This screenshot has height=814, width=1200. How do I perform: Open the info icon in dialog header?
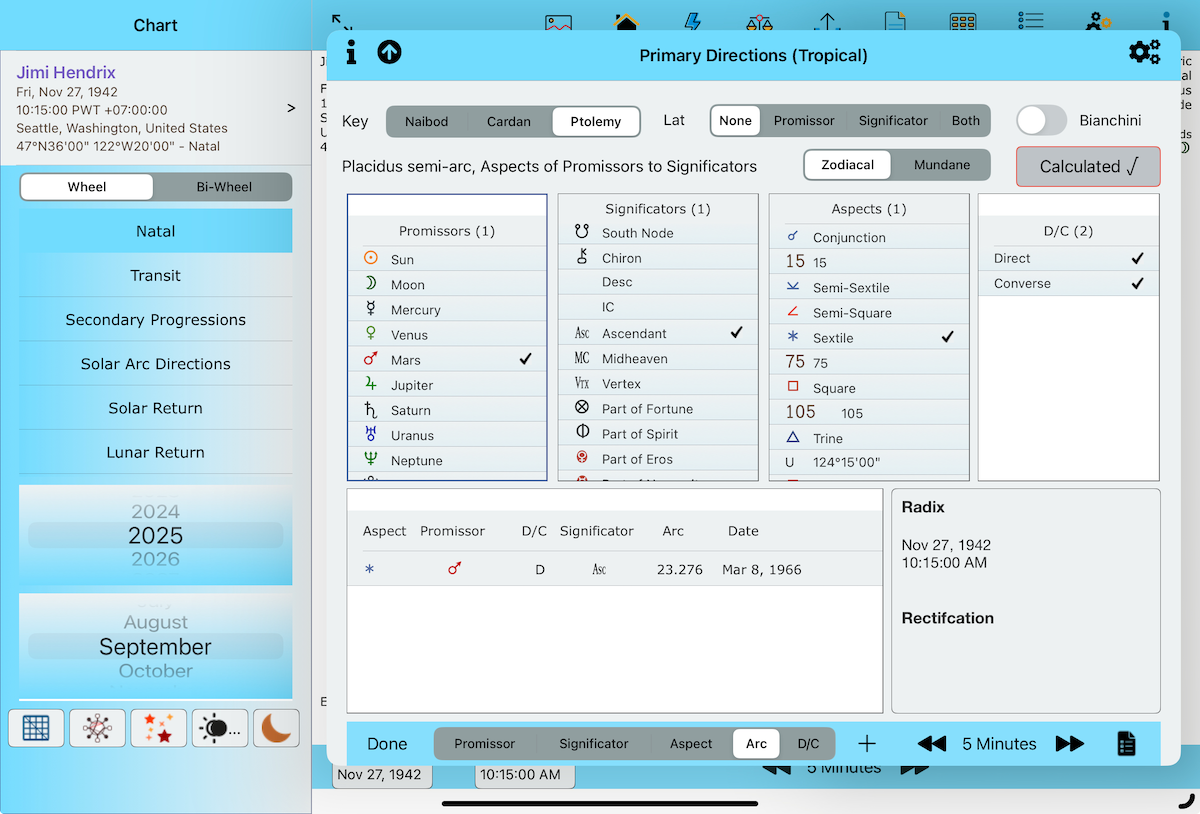351,53
